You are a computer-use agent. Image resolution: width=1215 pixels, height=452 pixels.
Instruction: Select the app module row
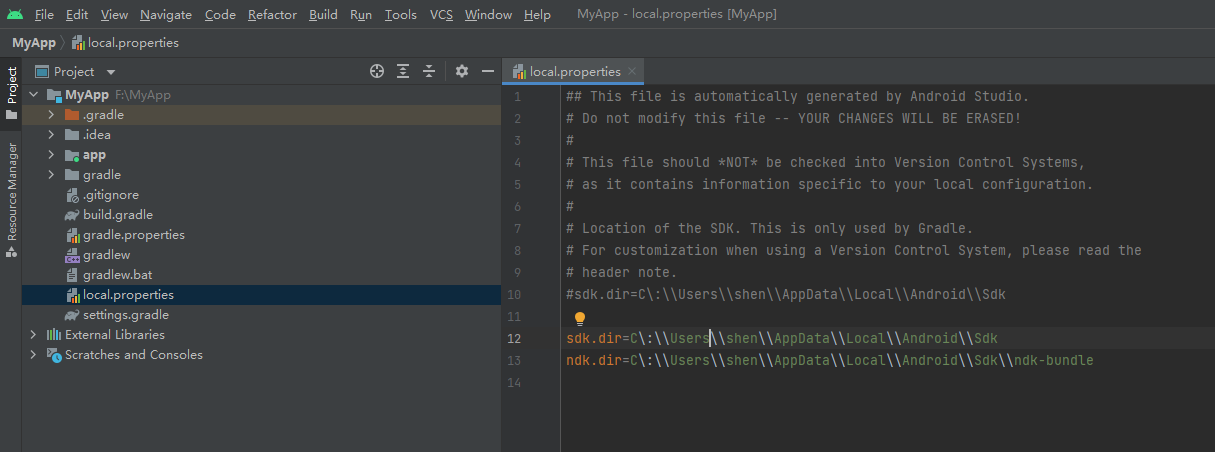[261, 155]
